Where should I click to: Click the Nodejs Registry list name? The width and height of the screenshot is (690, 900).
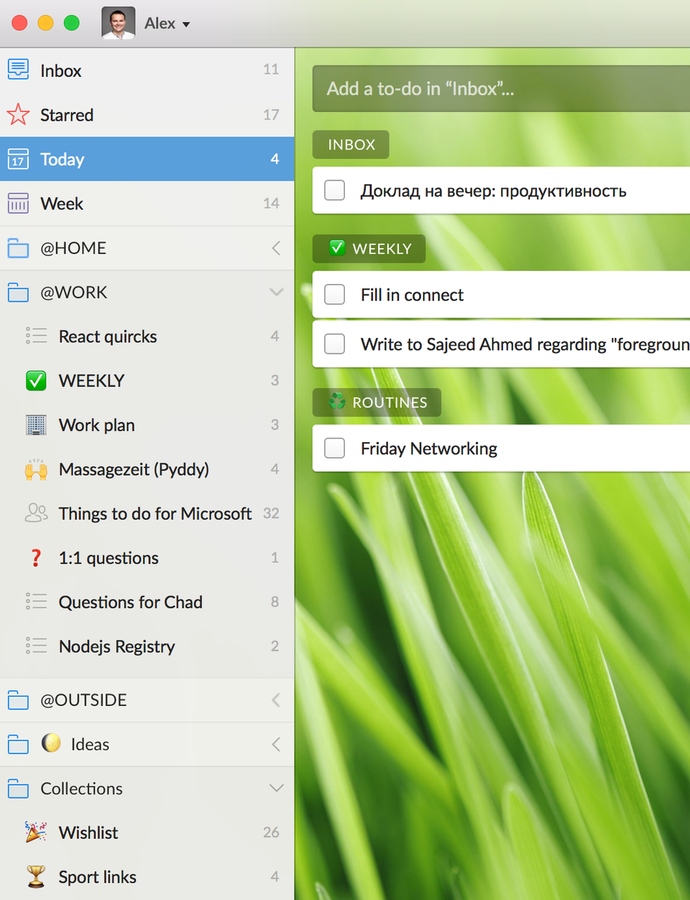117,646
